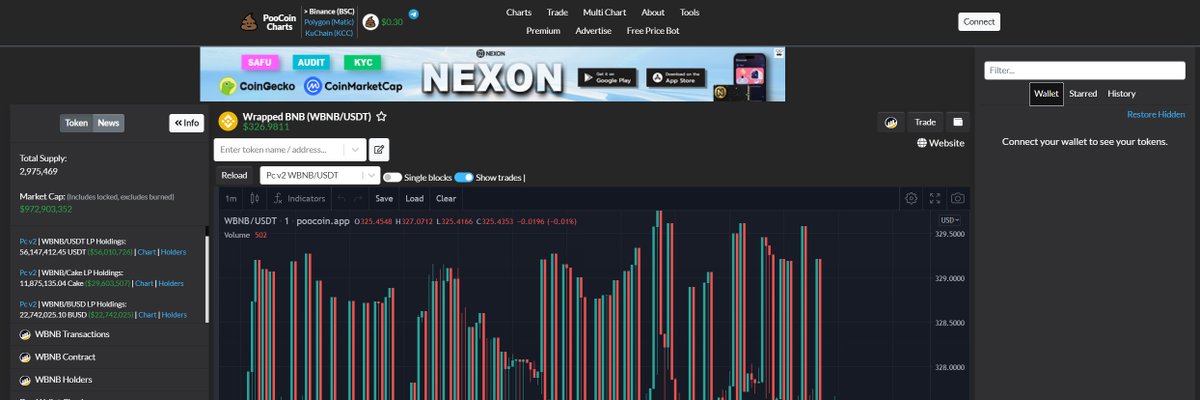
Task: Click the chart undo arrow
Action: point(341,198)
